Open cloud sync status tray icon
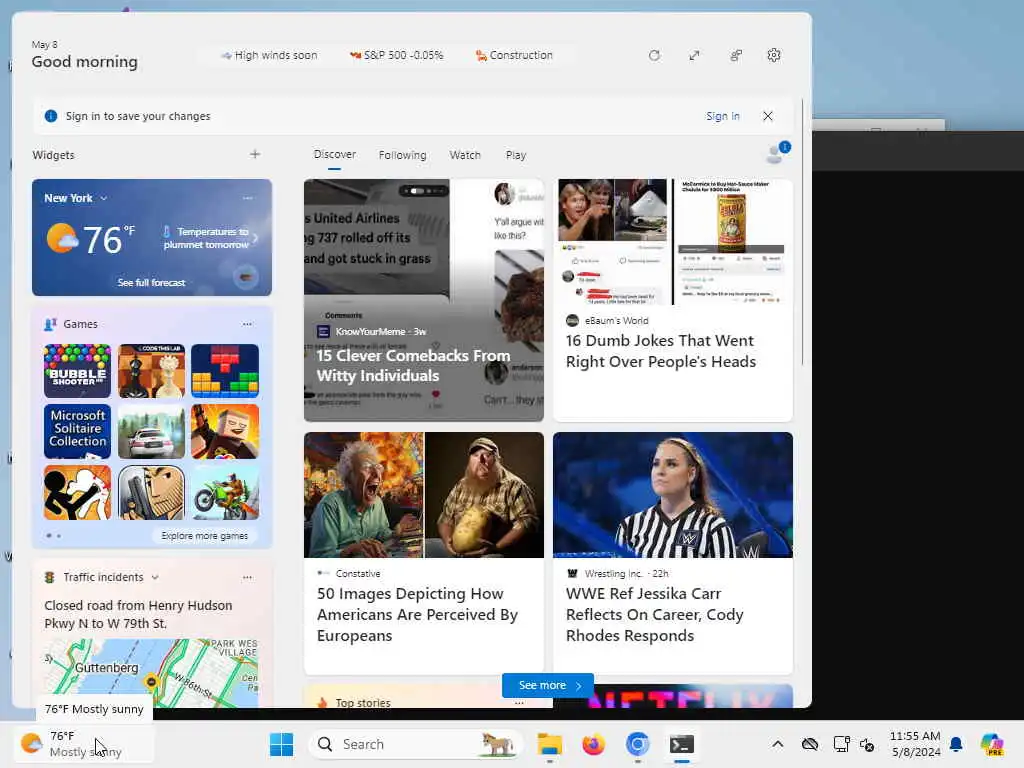 (810, 744)
